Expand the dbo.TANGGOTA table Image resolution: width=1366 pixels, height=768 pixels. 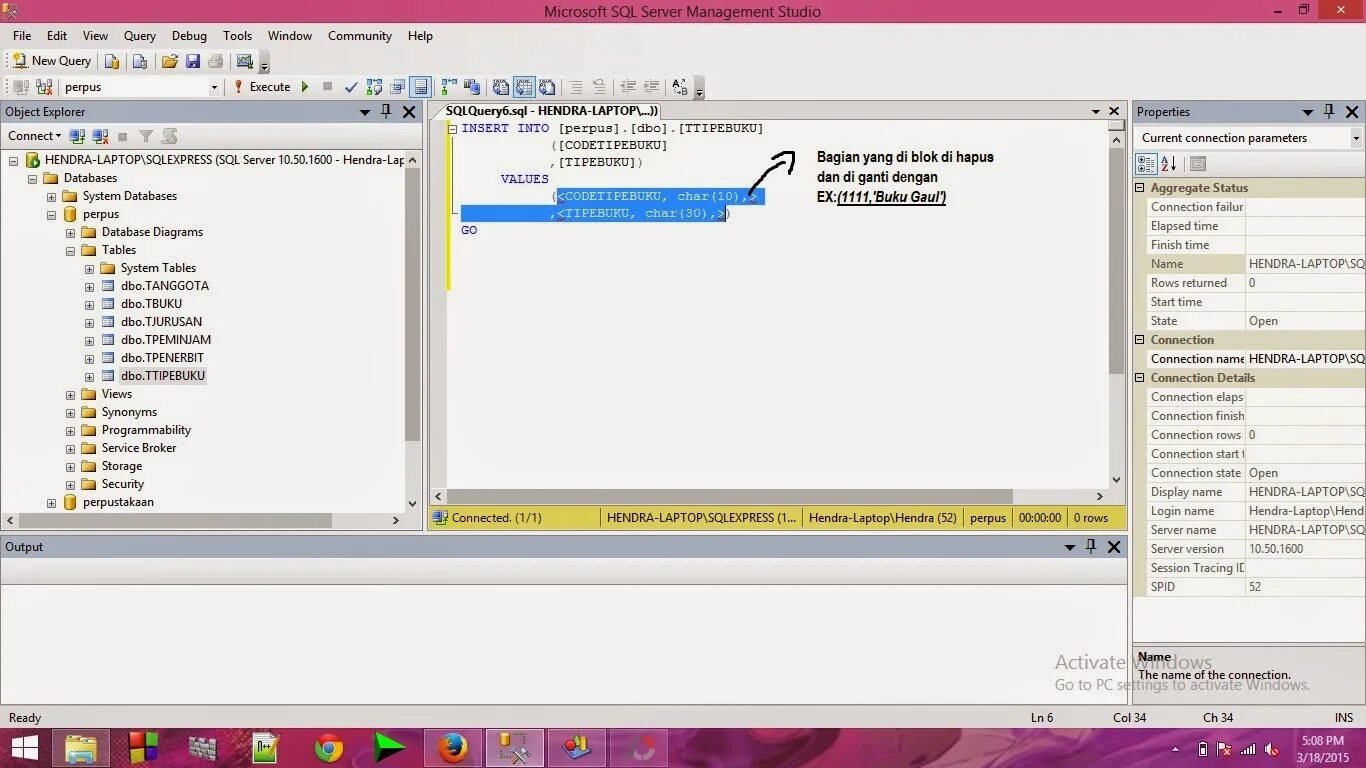[x=90, y=286]
